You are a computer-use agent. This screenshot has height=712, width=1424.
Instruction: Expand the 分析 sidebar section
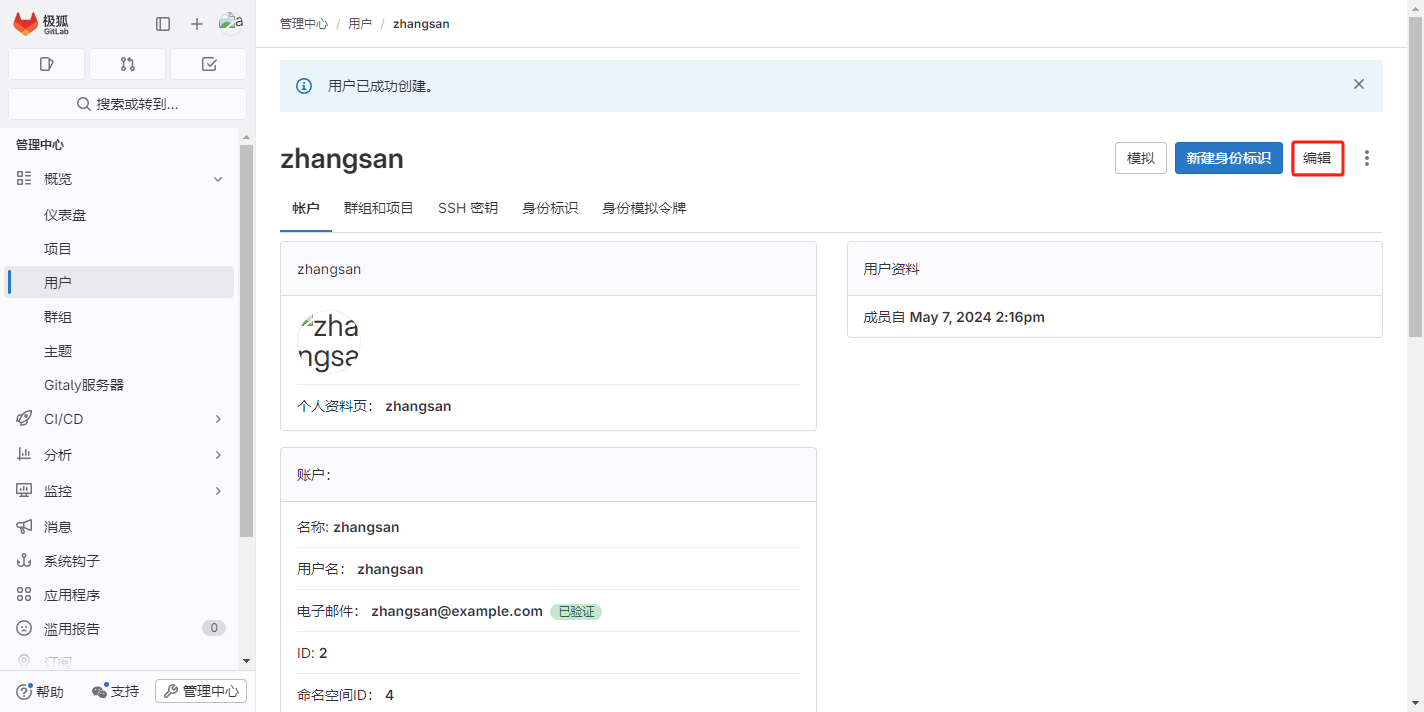[218, 455]
